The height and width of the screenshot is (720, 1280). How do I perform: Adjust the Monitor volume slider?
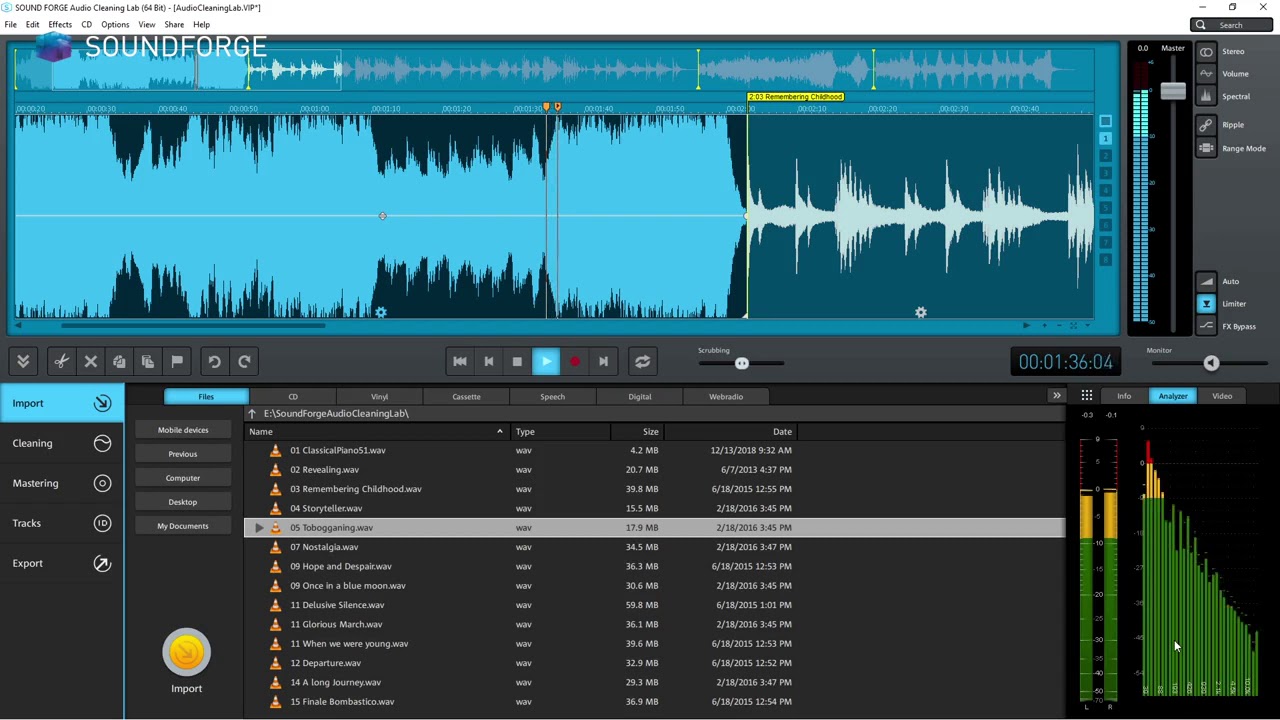pos(1211,363)
